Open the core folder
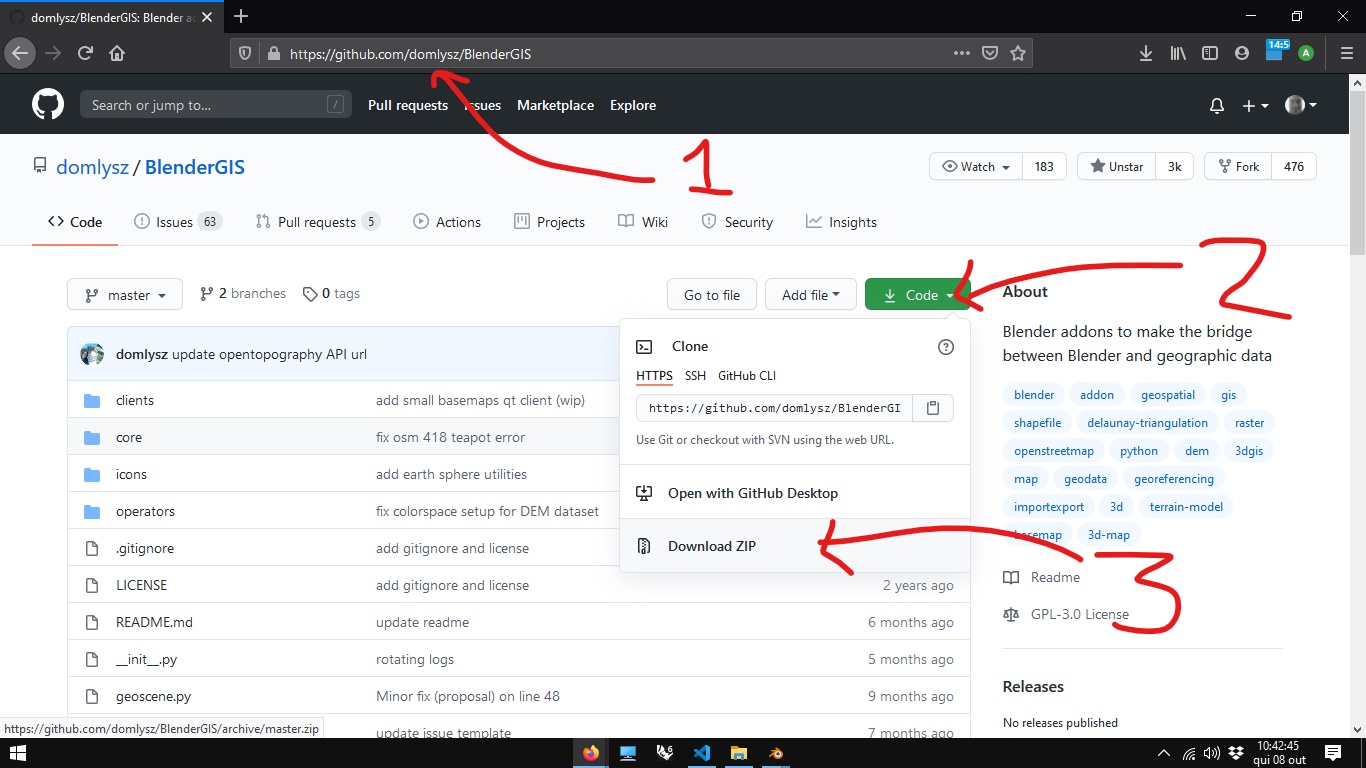 129,437
